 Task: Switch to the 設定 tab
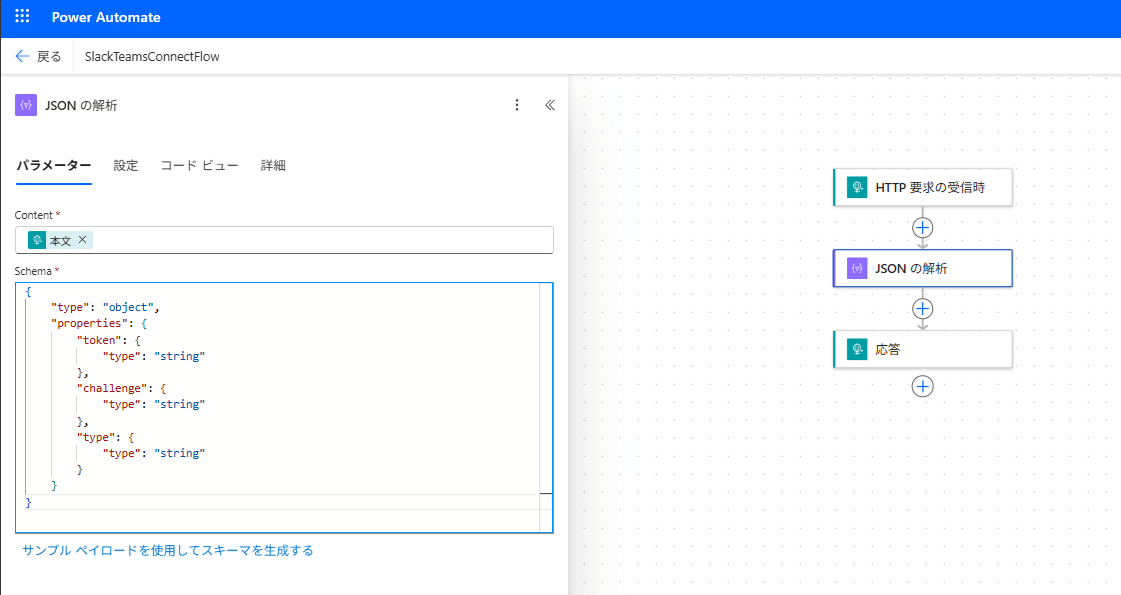tap(126, 165)
